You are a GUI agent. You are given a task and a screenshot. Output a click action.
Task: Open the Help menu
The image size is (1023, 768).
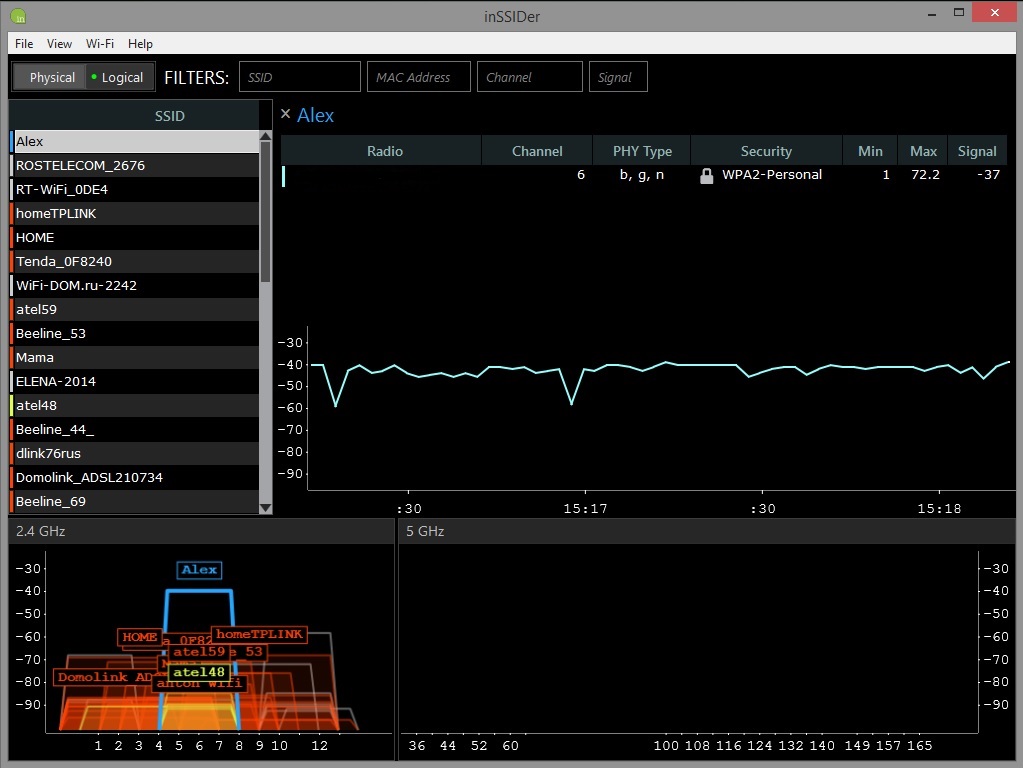(x=140, y=43)
